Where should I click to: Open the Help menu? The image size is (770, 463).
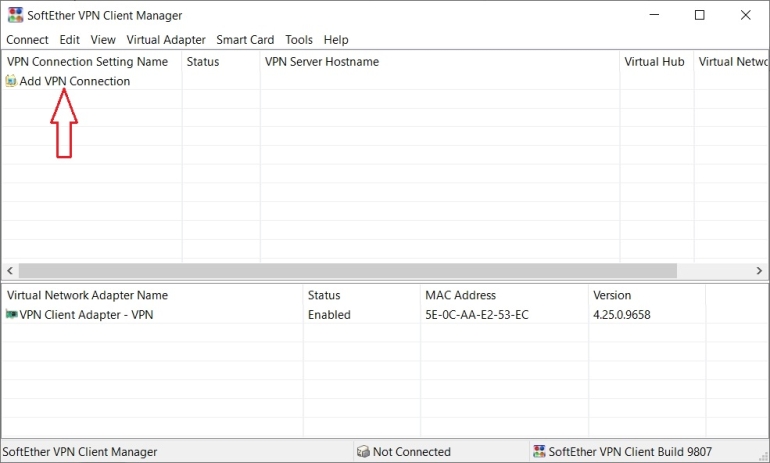click(336, 40)
